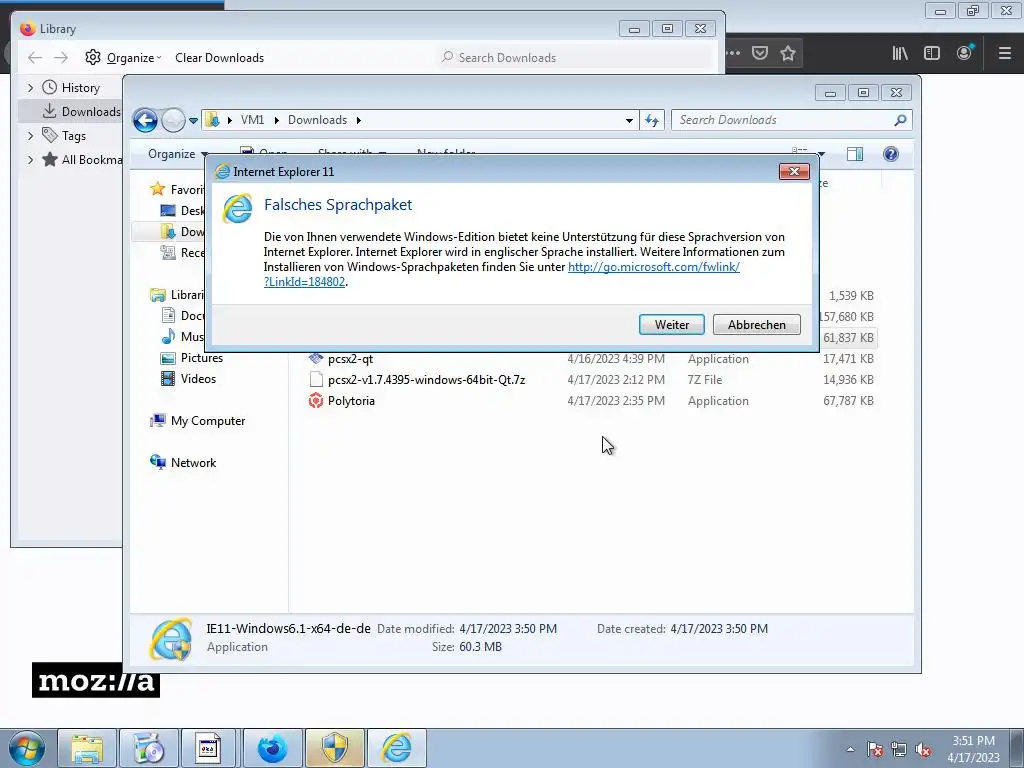Open Organize menu in Firefox Library
The height and width of the screenshot is (768, 1024).
[x=123, y=57]
